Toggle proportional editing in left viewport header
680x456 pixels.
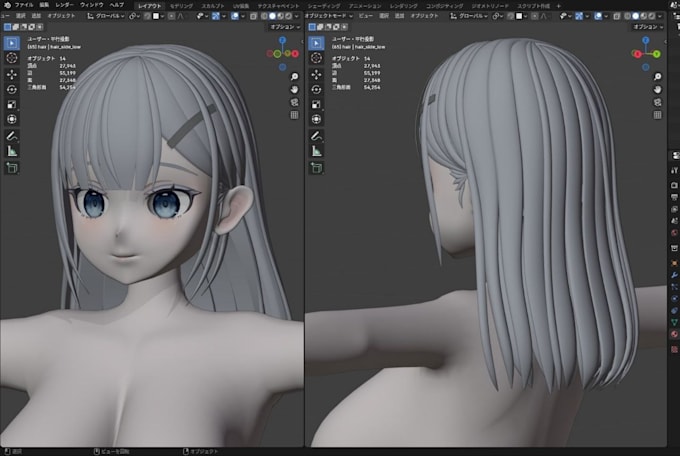[172, 16]
